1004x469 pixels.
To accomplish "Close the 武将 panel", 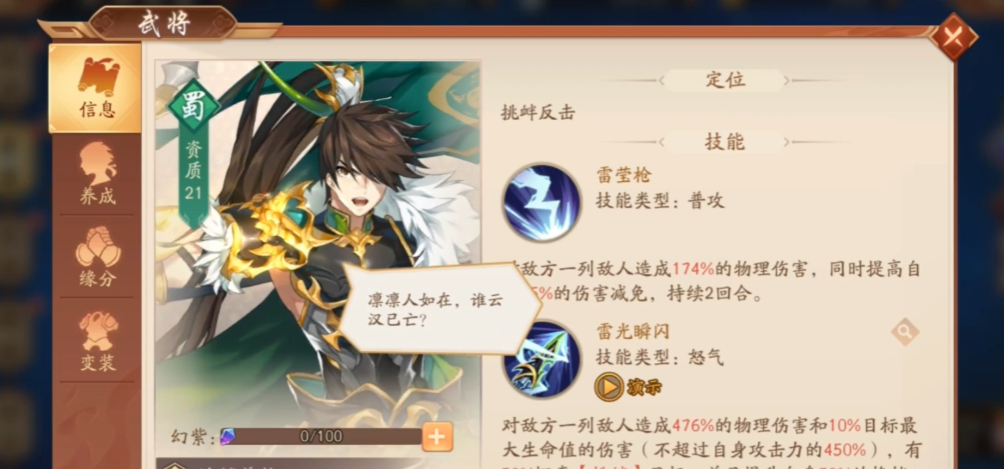I will (953, 37).
